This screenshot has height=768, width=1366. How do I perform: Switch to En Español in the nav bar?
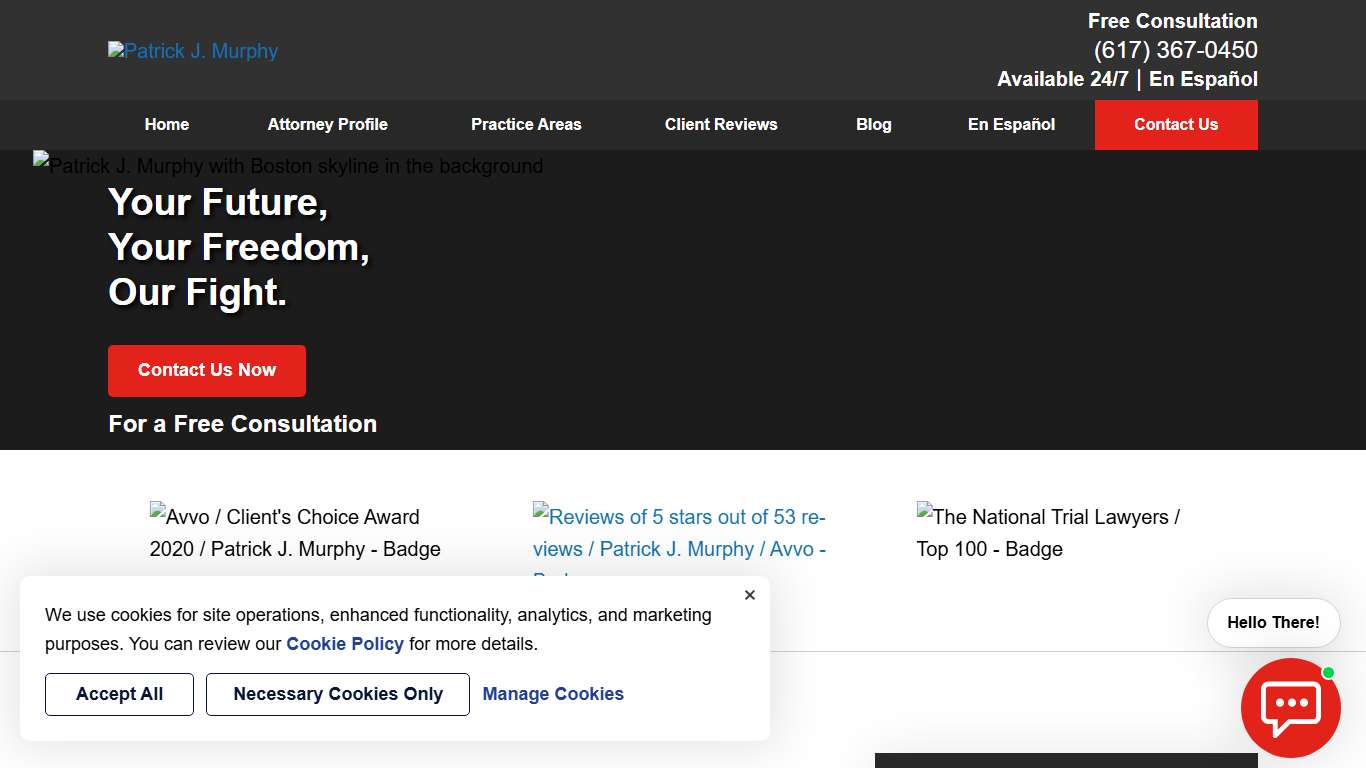1011,125
